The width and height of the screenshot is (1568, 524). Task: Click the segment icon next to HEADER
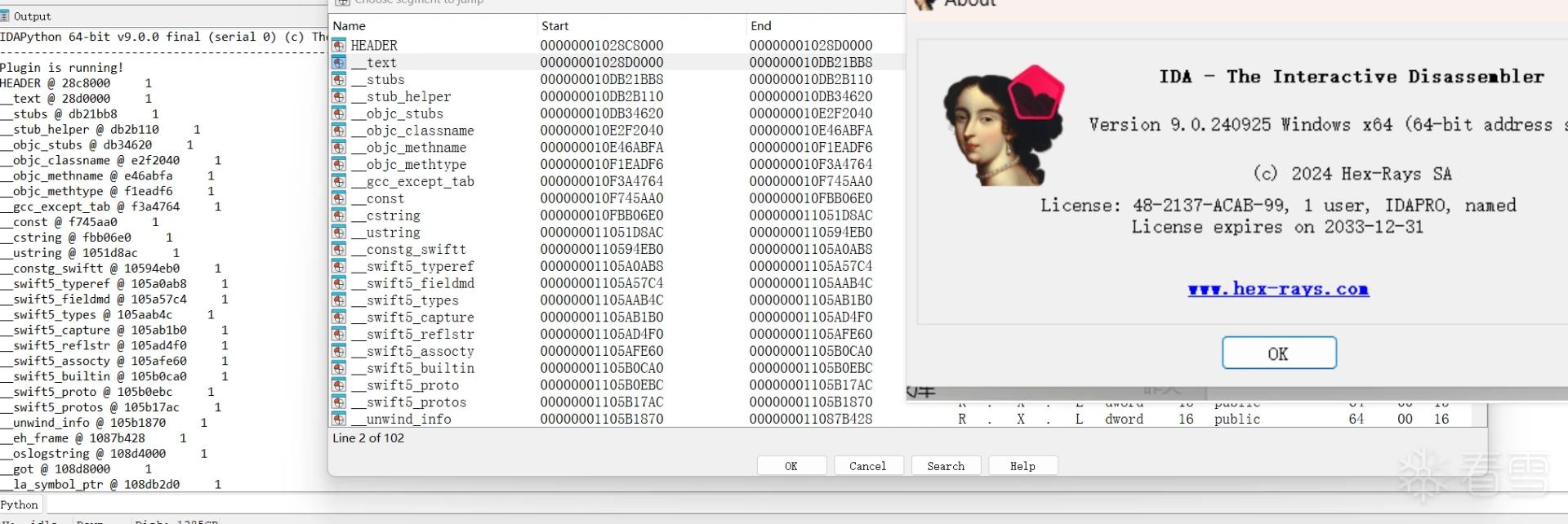338,45
